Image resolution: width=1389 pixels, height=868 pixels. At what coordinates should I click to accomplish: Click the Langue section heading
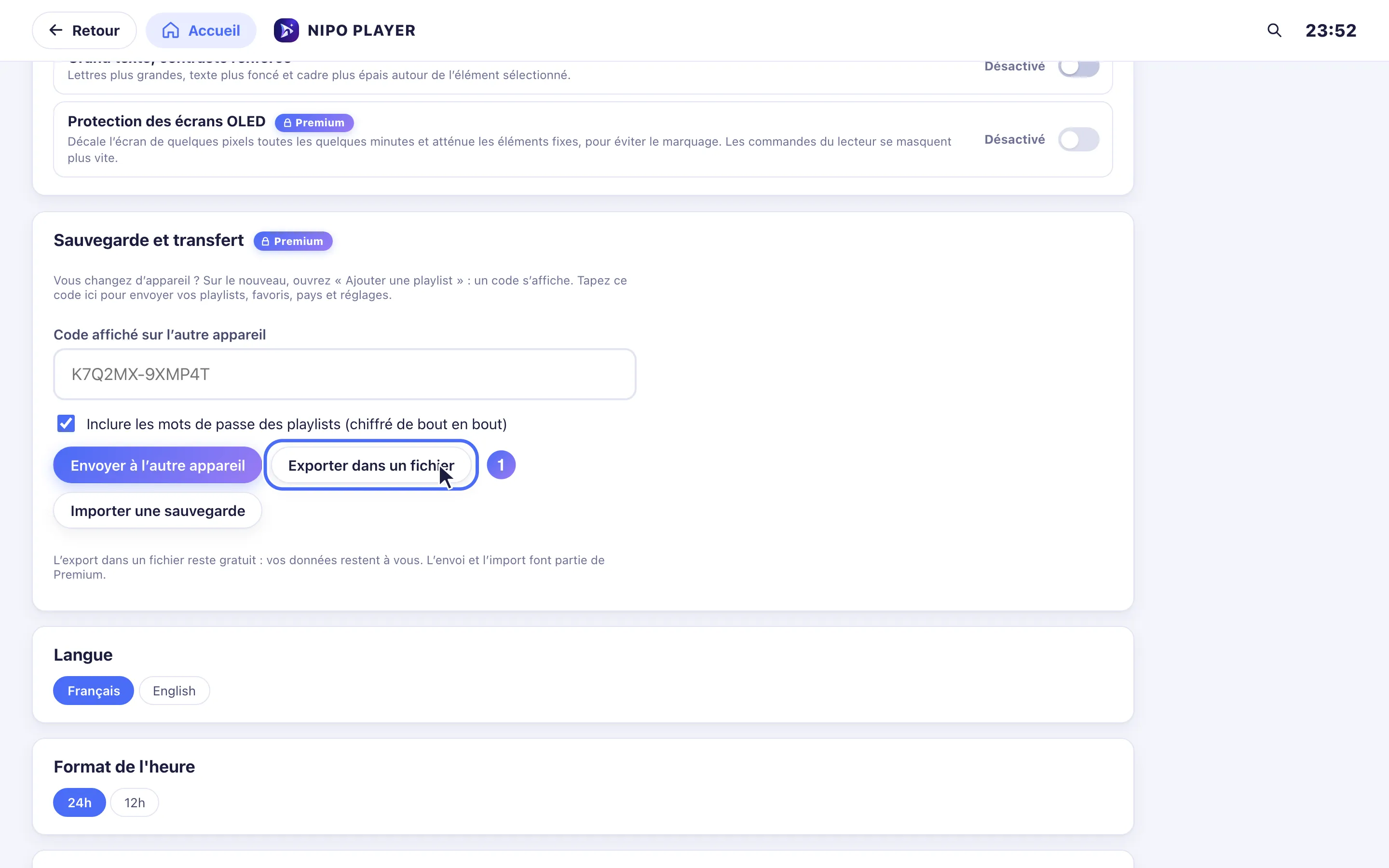pyautogui.click(x=83, y=655)
